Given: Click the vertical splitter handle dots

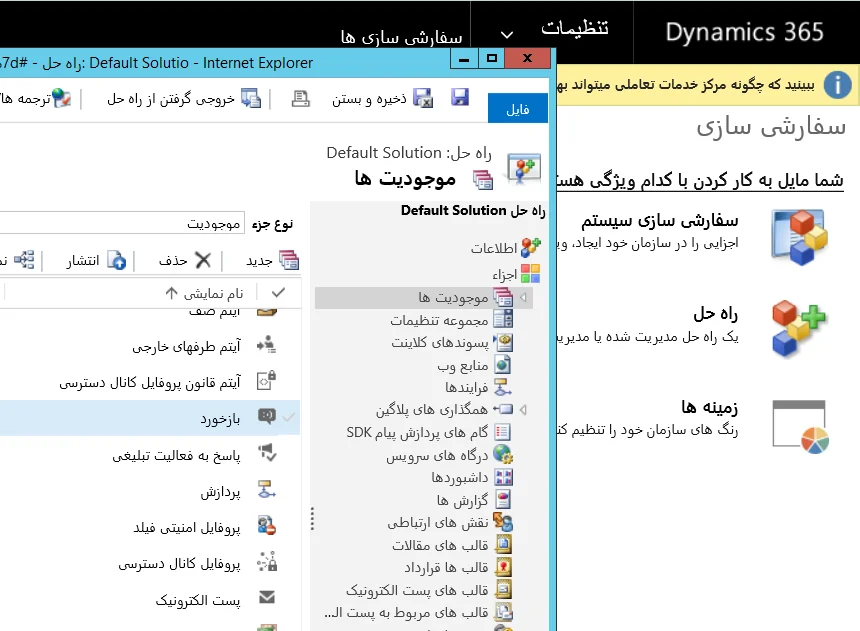Looking at the screenshot, I should pyautogui.click(x=312, y=518).
